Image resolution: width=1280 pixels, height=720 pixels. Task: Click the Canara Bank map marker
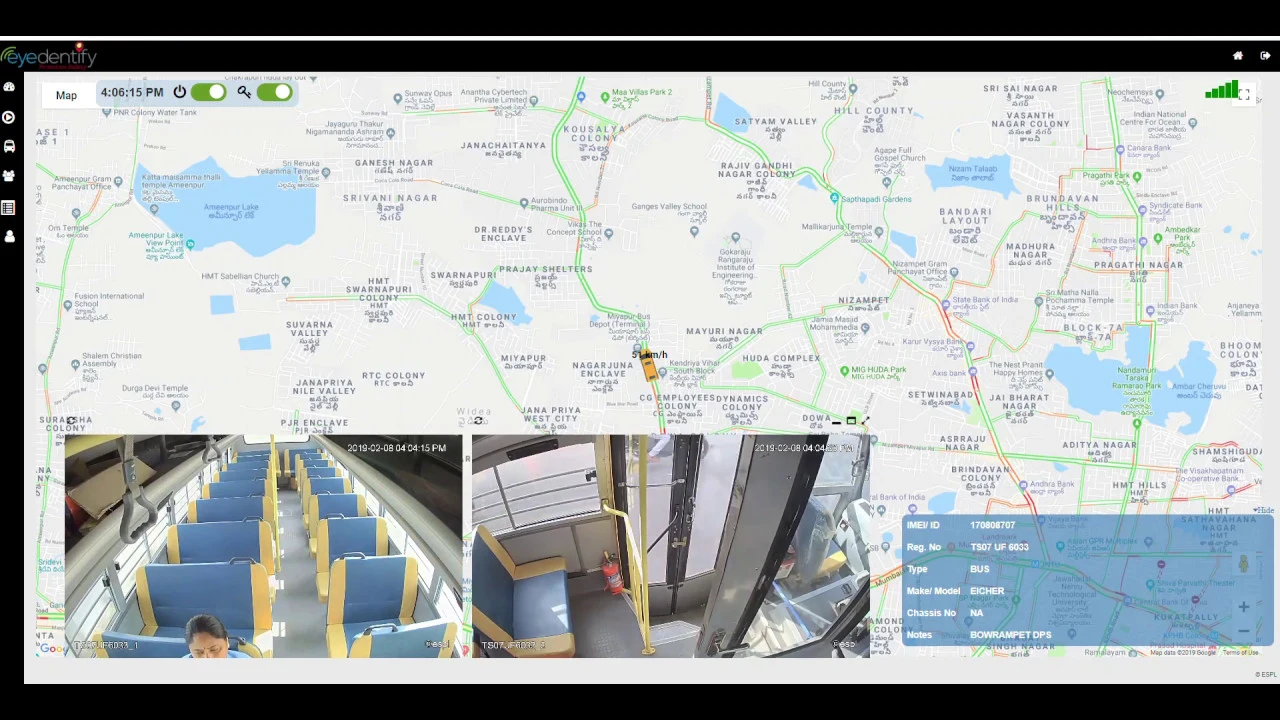[x=1120, y=149]
